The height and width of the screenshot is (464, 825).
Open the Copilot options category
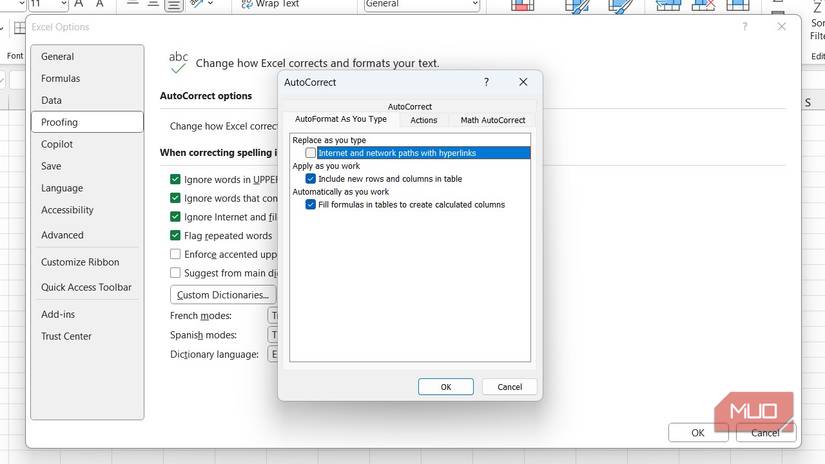[87, 144]
